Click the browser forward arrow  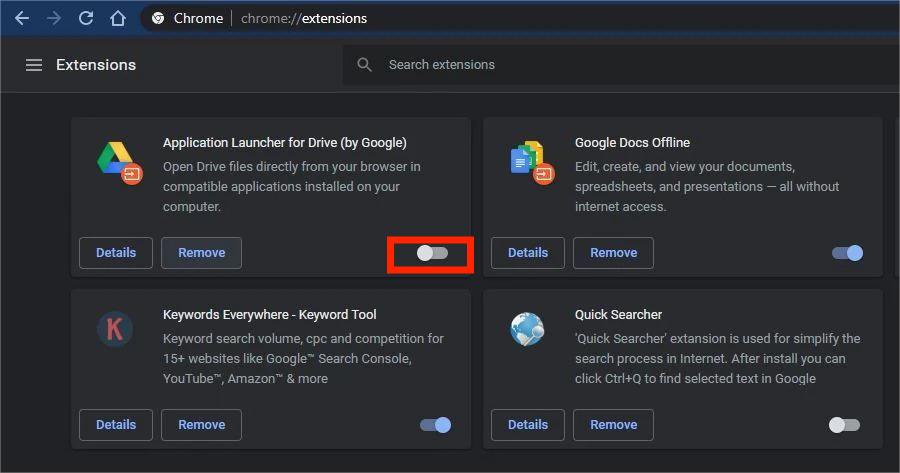(x=54, y=18)
